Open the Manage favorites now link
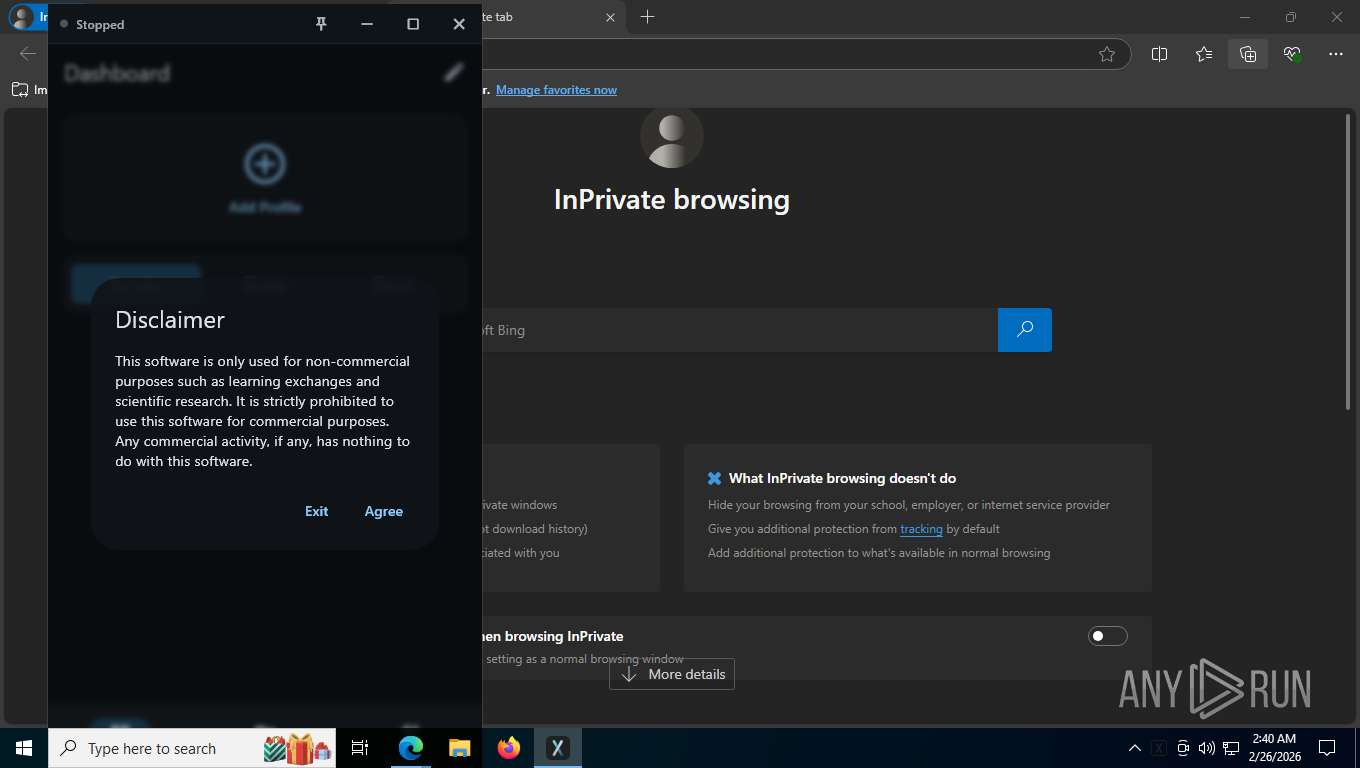This screenshot has width=1360, height=768. coord(556,90)
